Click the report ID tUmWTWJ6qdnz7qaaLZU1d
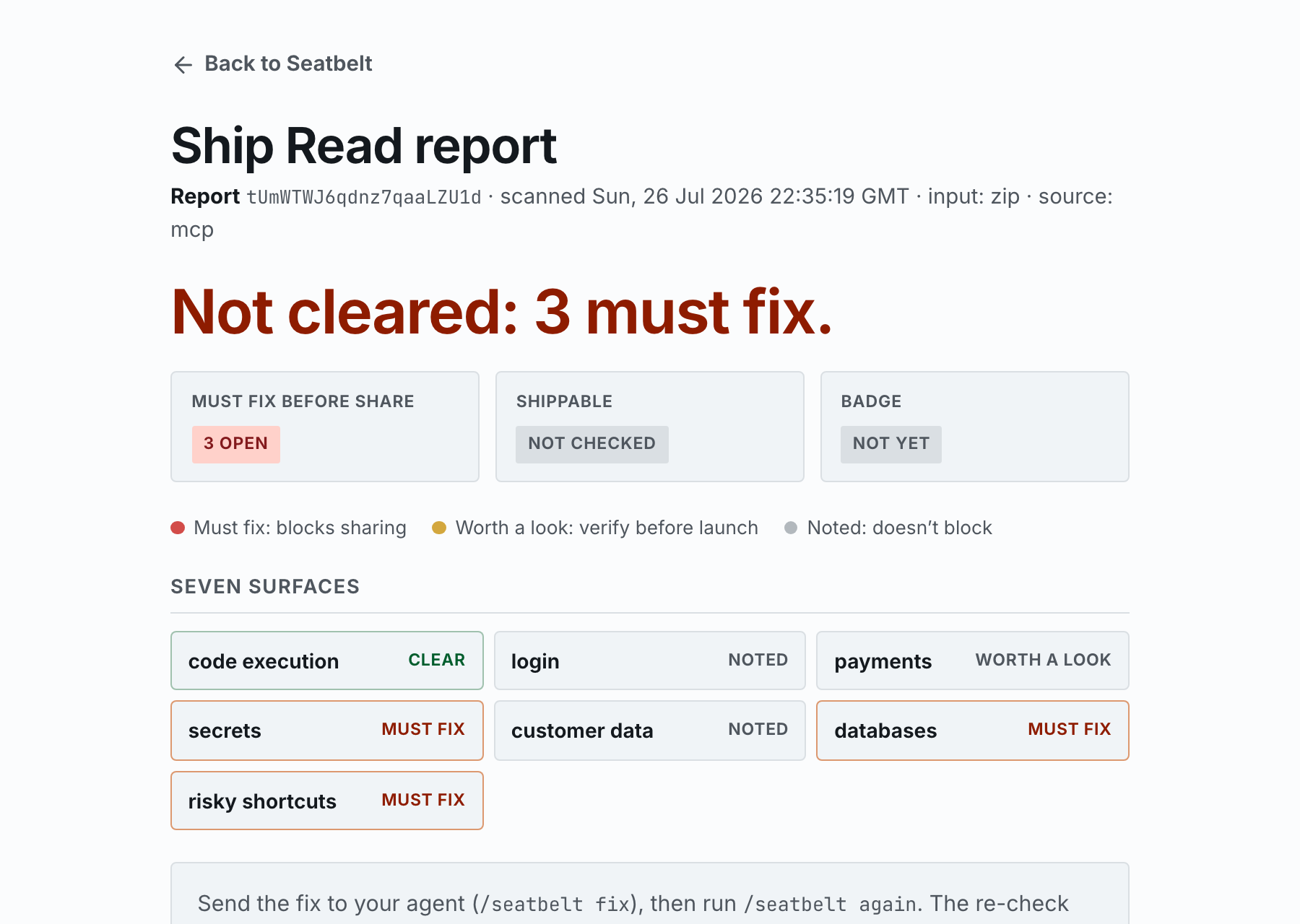1300x924 pixels. tap(364, 197)
